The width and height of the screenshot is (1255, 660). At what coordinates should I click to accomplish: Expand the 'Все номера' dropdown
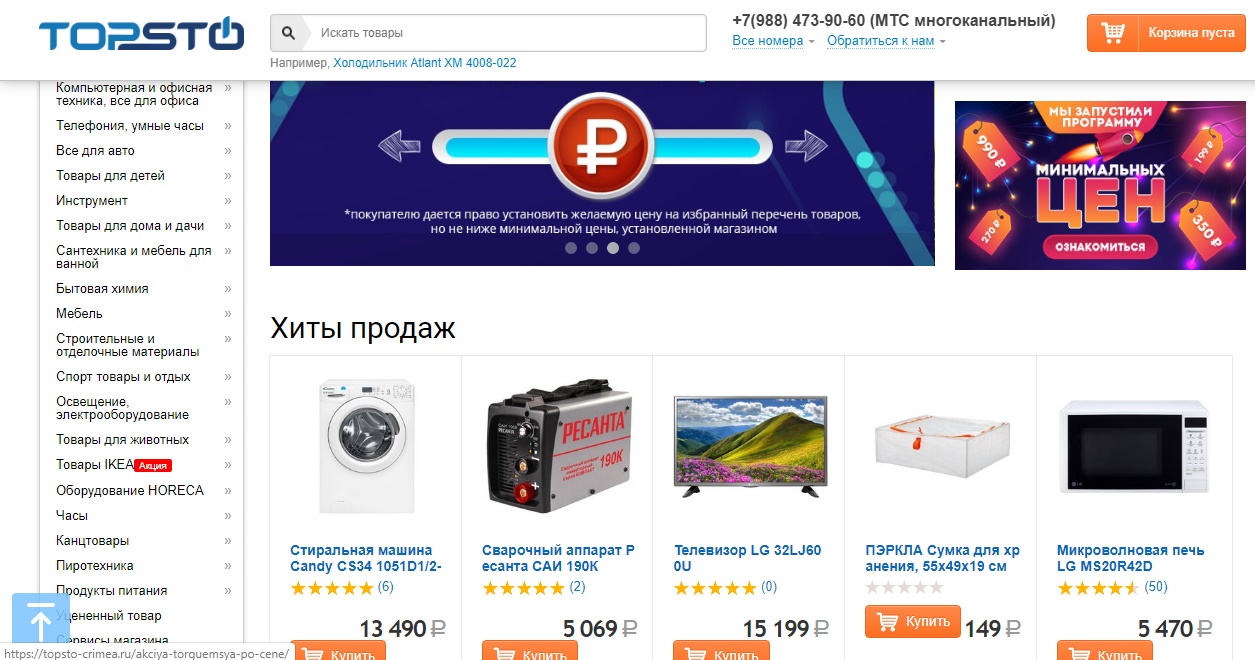coord(773,41)
